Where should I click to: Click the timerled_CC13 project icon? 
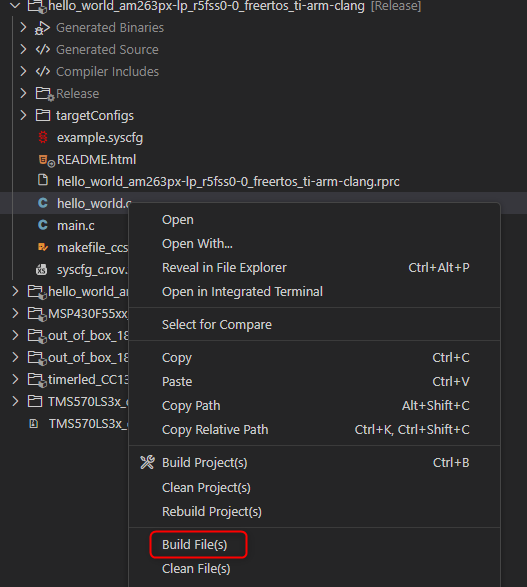(x=37, y=380)
